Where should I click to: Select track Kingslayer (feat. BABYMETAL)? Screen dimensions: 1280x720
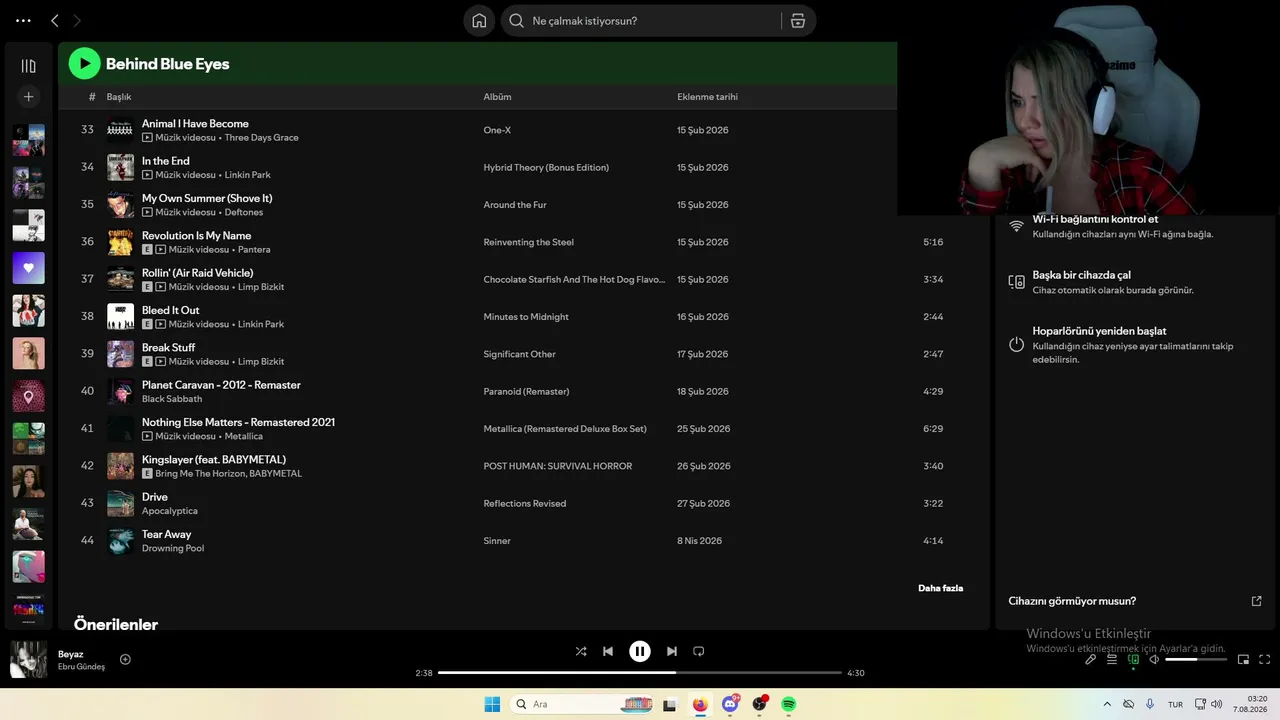[x=214, y=460]
